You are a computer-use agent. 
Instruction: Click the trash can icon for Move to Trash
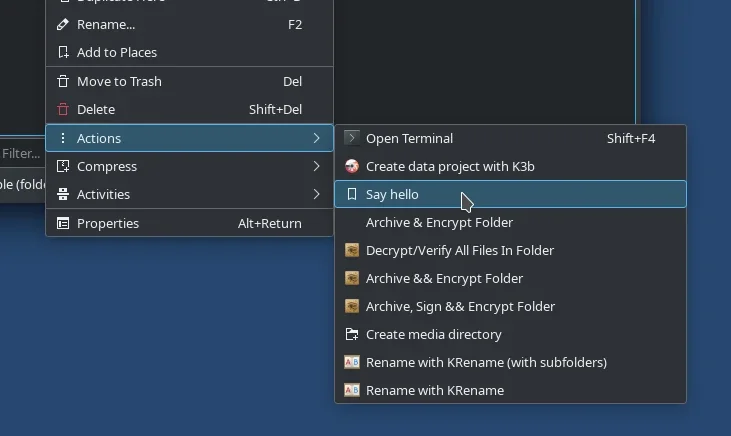63,81
